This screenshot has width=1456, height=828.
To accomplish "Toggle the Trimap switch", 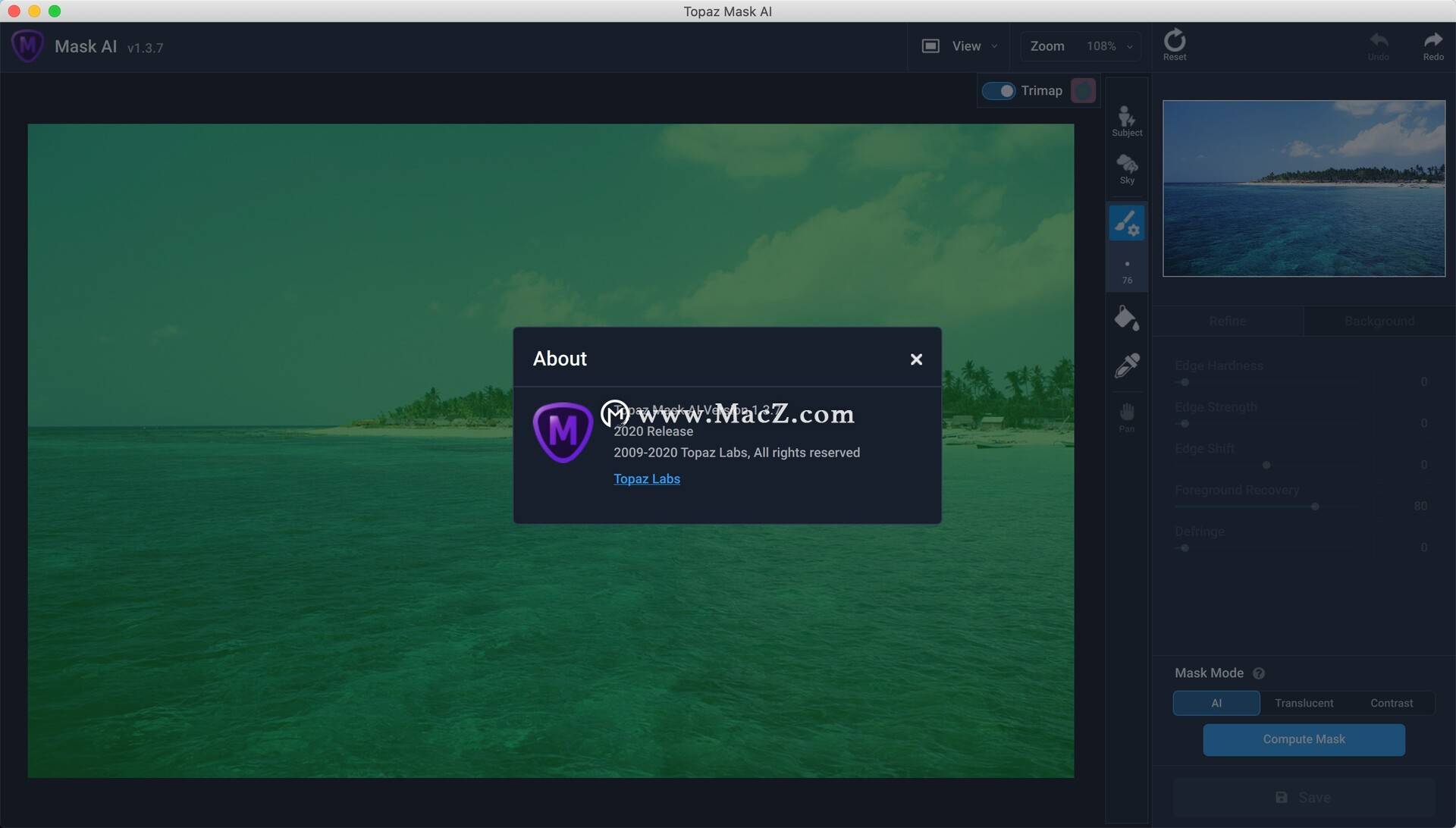I will [998, 91].
